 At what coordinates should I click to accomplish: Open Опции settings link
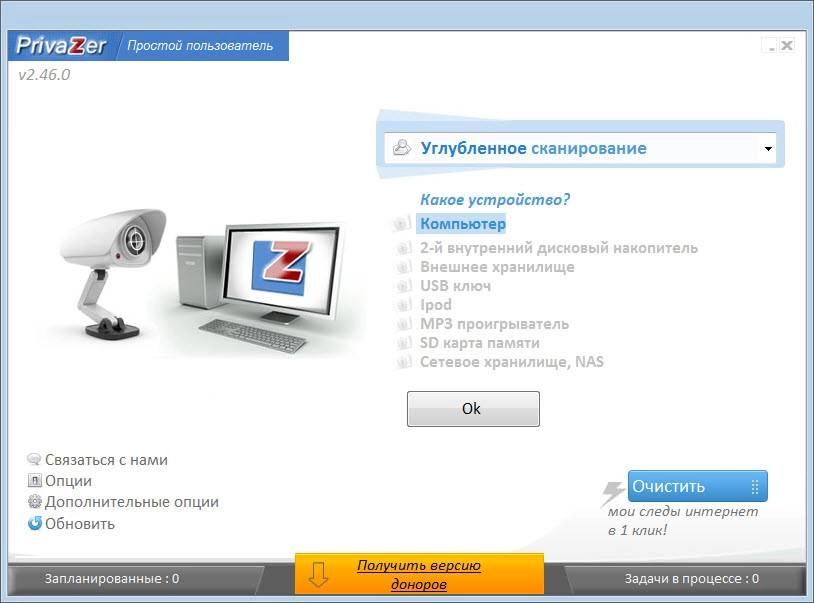pyautogui.click(x=69, y=481)
